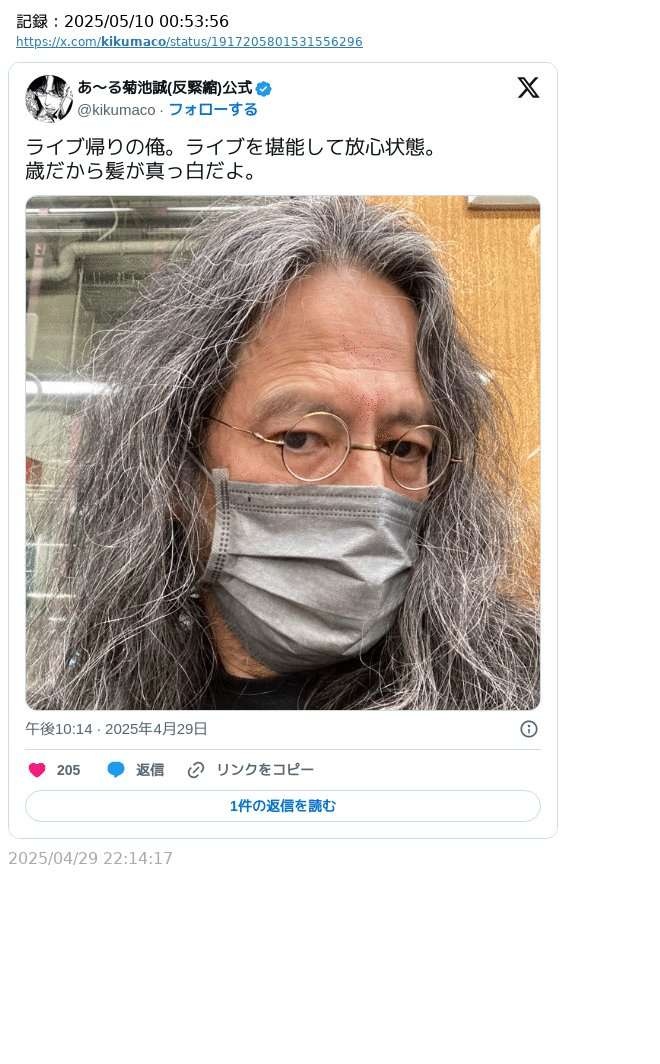Click the gray 2025/04/29 22:14:17 timestamp
The image size is (660, 1064).
tap(90, 858)
